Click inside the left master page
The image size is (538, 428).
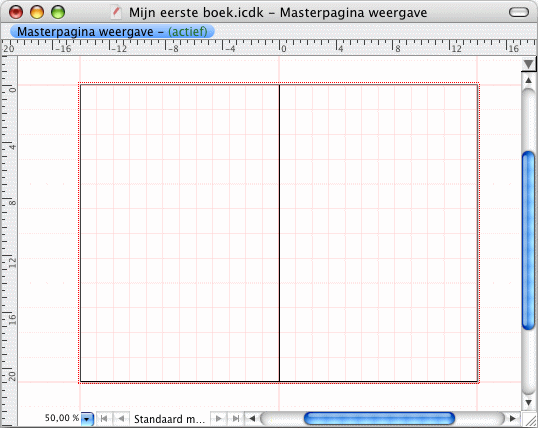180,233
